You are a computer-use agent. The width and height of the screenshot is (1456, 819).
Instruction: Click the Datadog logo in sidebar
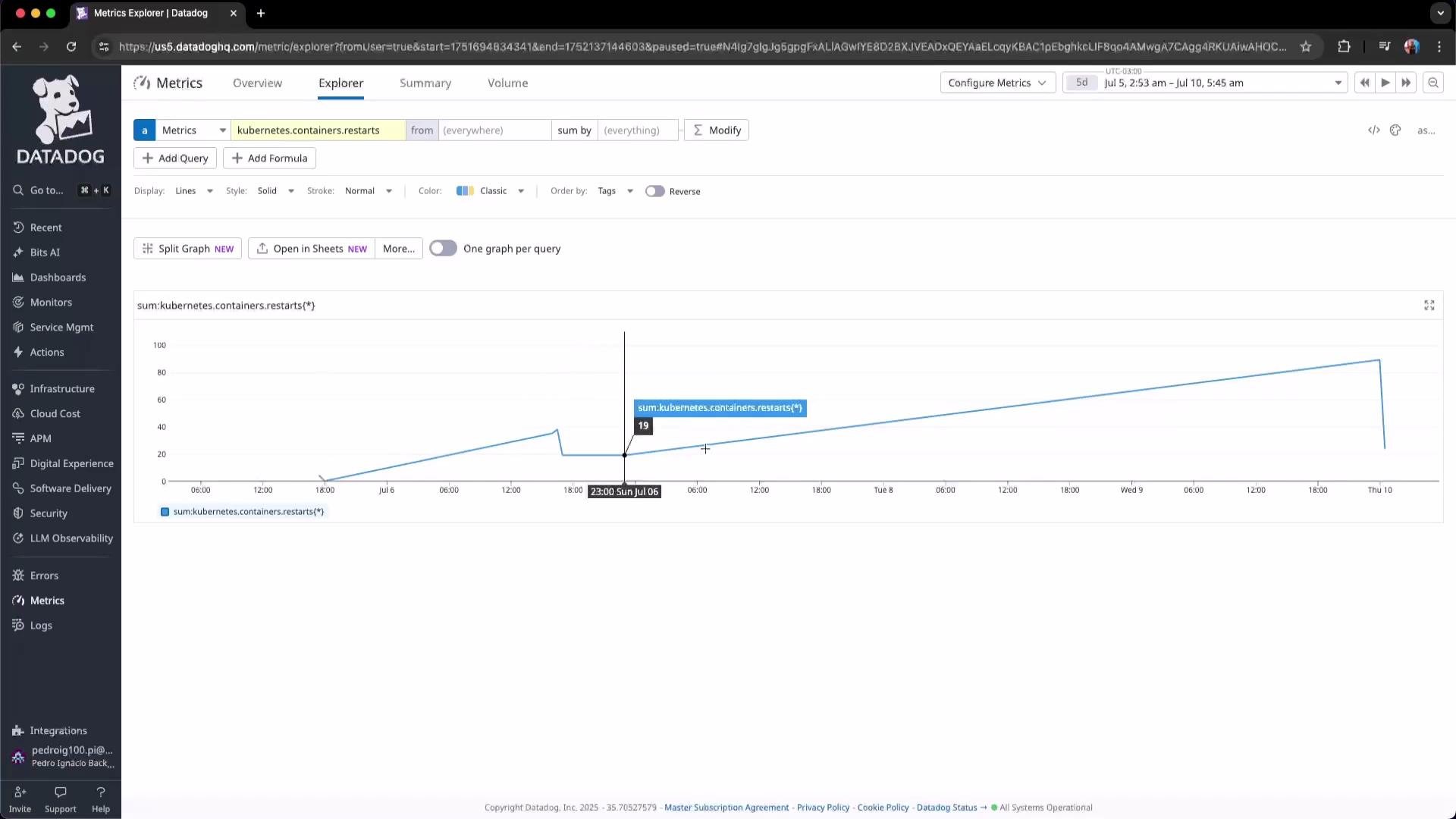click(61, 119)
